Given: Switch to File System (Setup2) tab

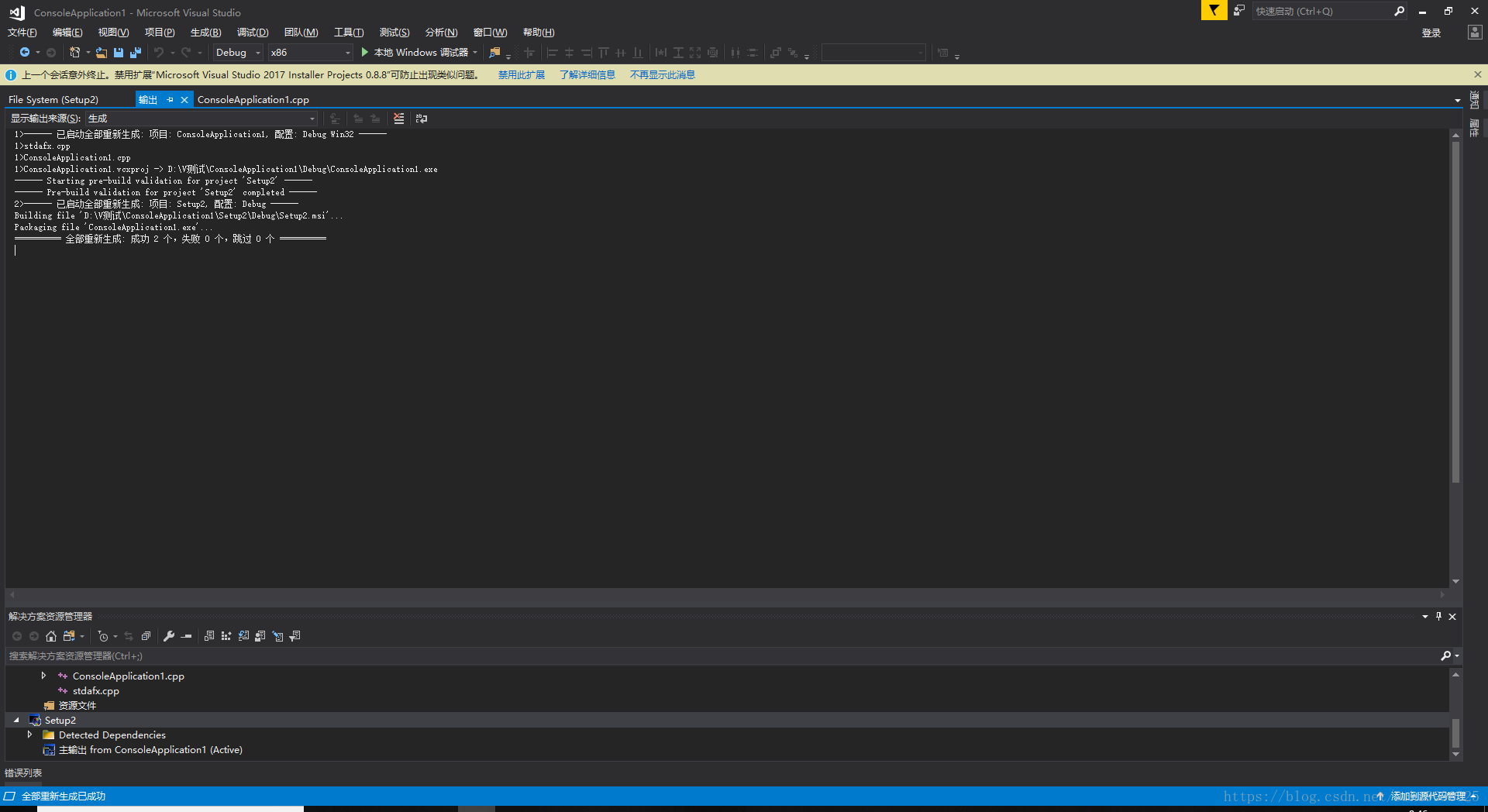Looking at the screenshot, I should coord(53,99).
